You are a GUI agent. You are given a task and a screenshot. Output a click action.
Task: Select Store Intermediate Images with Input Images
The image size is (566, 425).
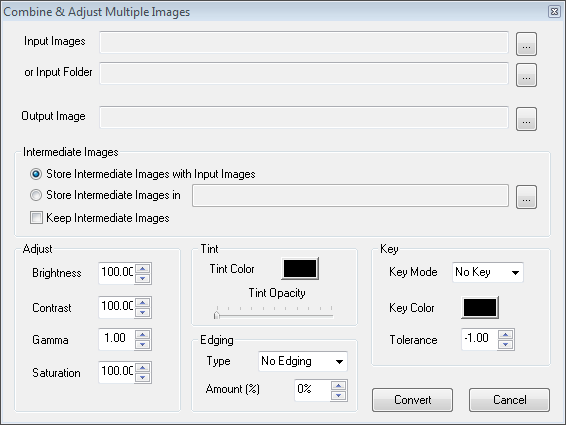coord(143,174)
